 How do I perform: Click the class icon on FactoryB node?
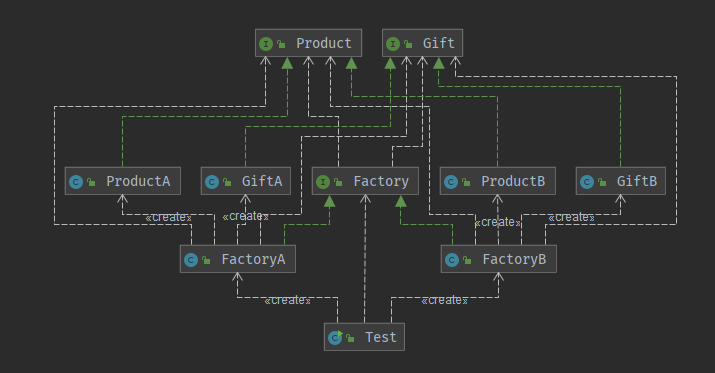[x=451, y=260]
